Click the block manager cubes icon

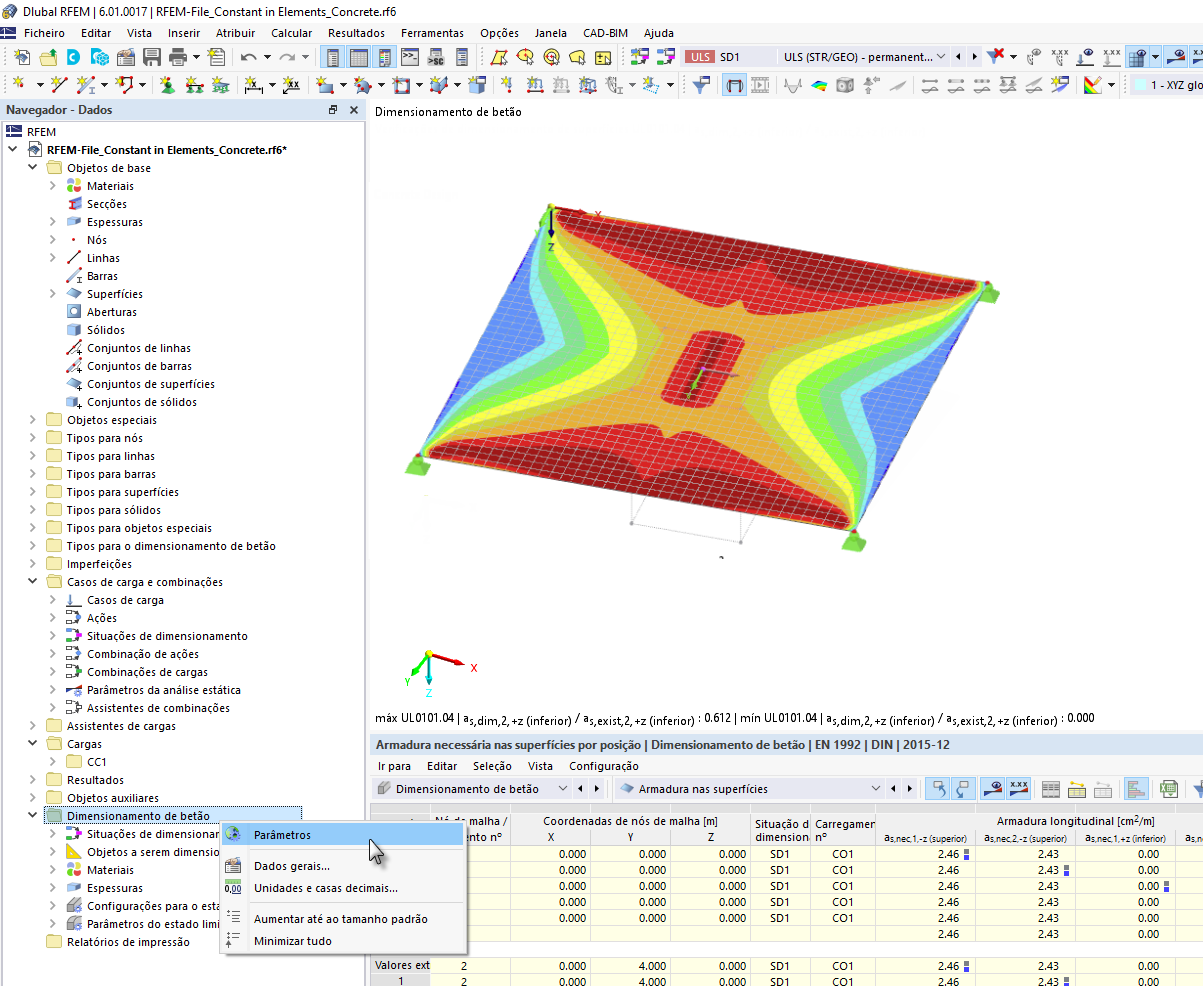(x=100, y=57)
